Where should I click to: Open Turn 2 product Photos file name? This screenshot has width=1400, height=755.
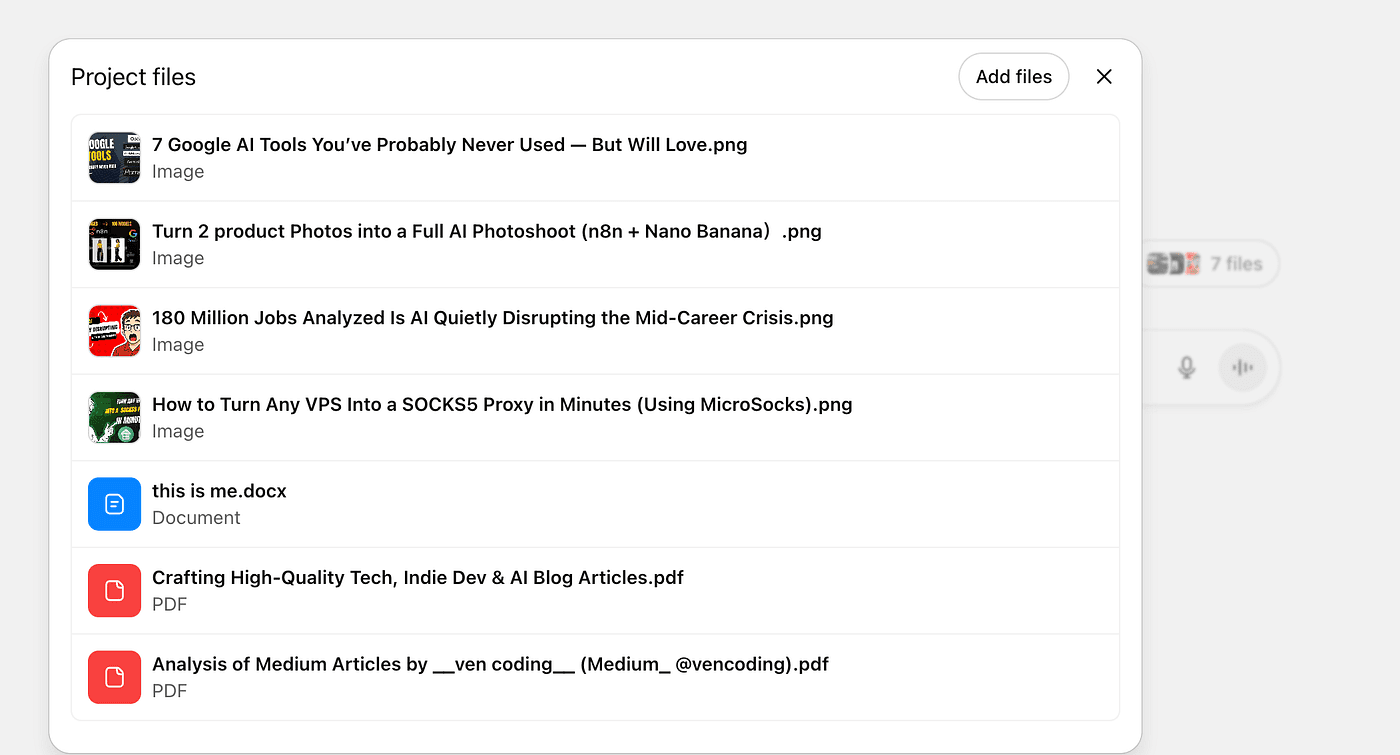coord(486,232)
